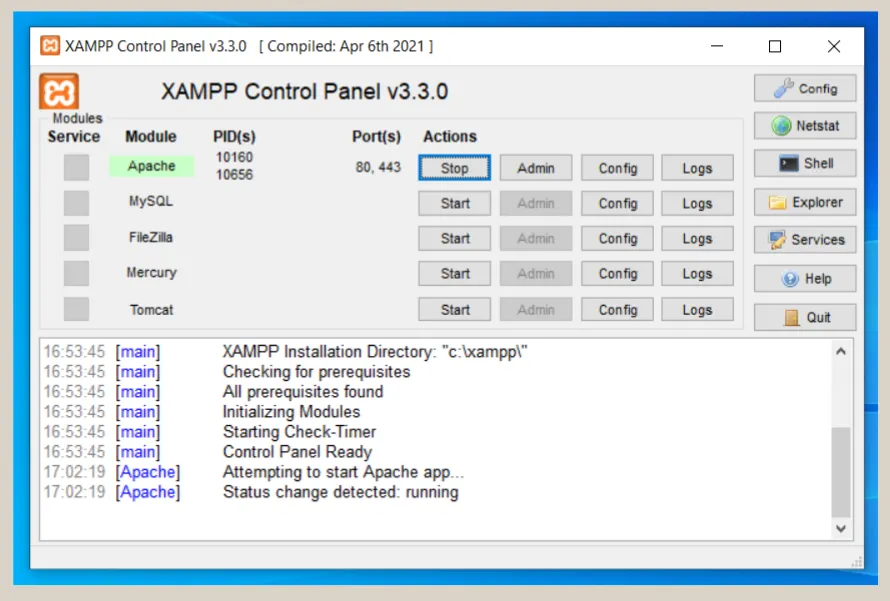Screen dimensions: 890x601
Task: Check the FileZilla service checkbox
Action: (75, 238)
